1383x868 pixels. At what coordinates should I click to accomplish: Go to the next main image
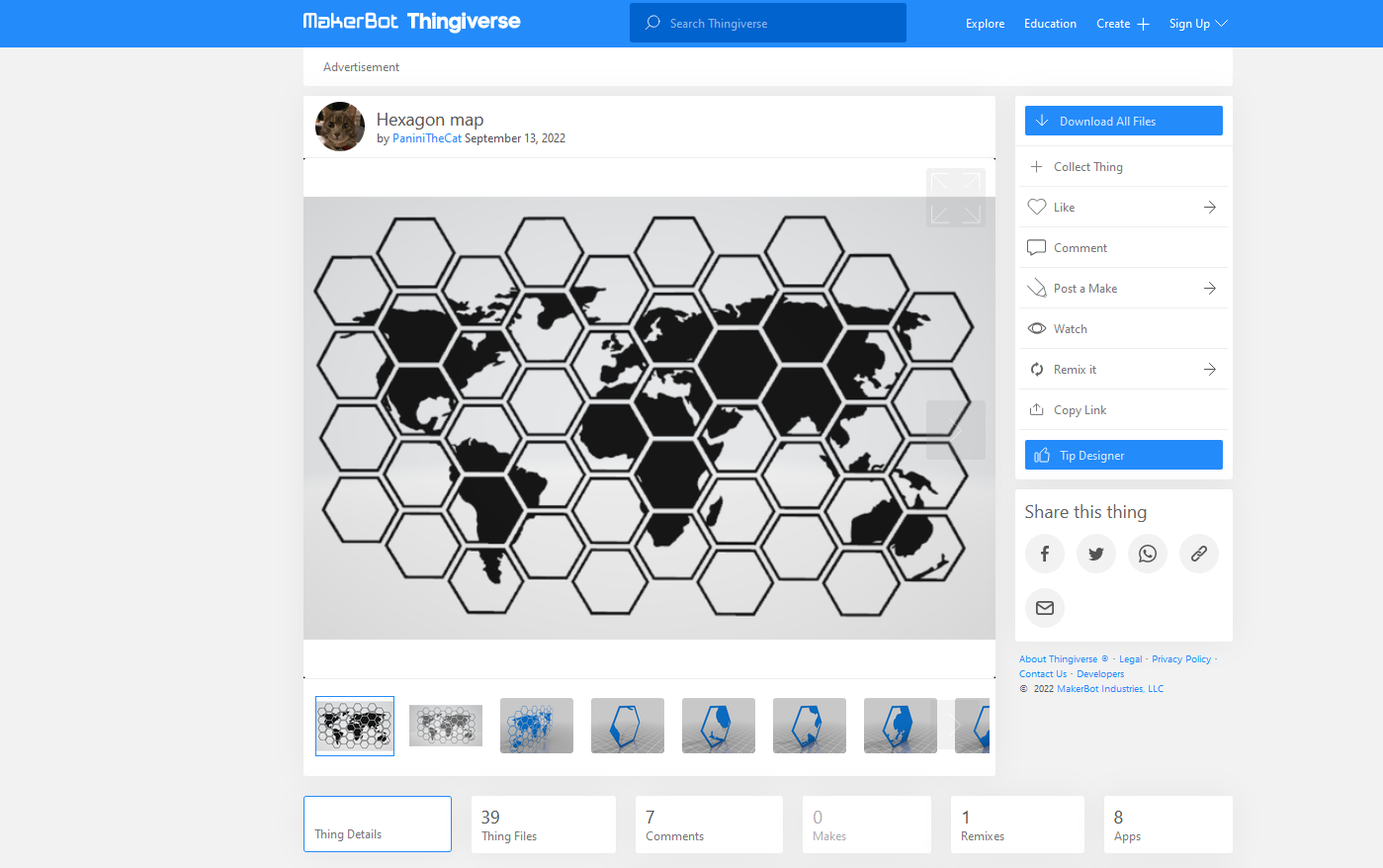956,430
